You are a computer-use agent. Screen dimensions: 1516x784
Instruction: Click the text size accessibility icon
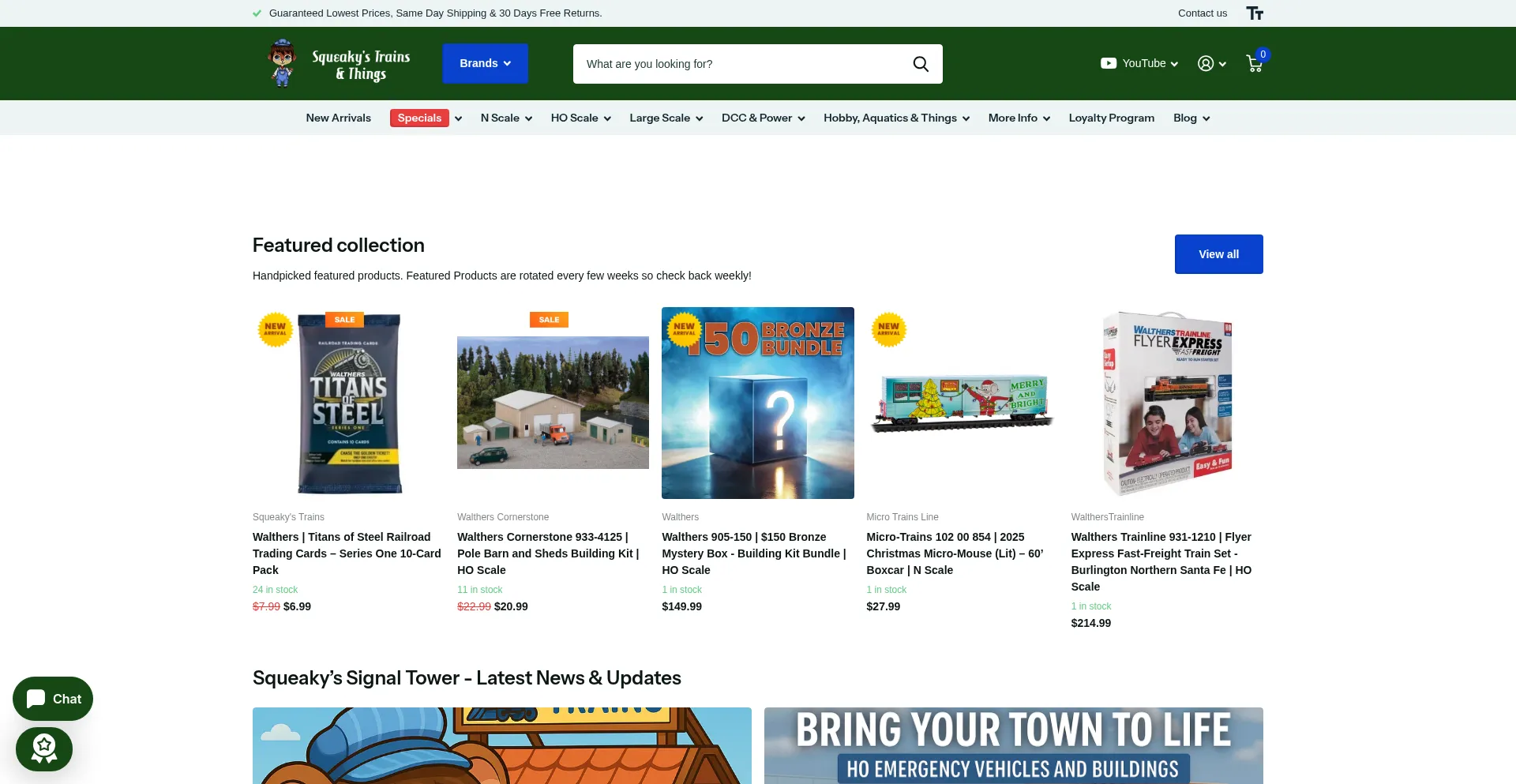point(1255,13)
